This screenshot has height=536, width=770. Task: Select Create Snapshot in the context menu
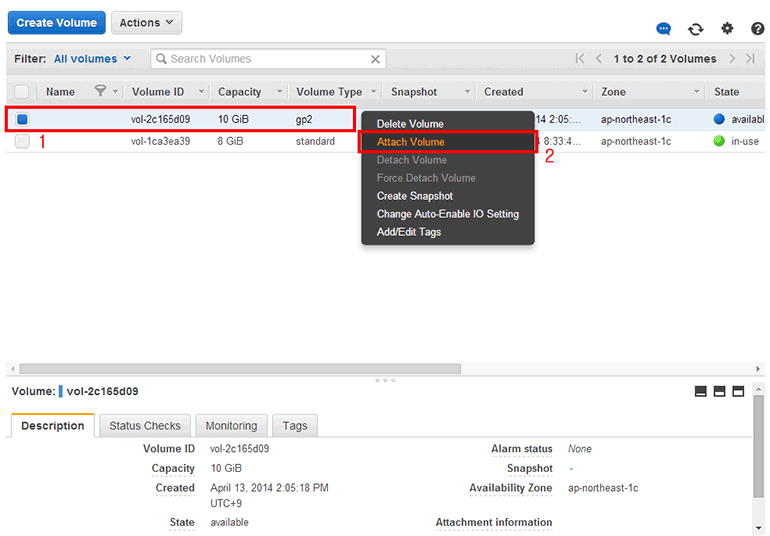point(414,196)
